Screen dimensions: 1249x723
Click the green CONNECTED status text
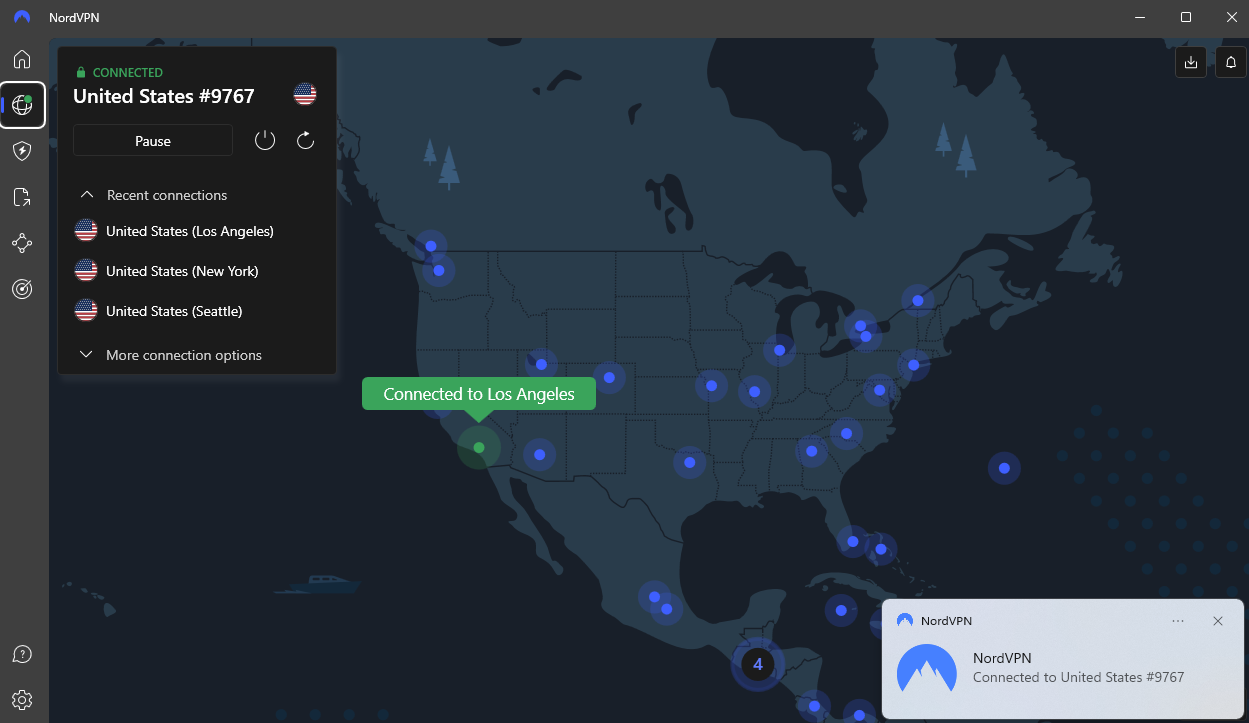128,73
